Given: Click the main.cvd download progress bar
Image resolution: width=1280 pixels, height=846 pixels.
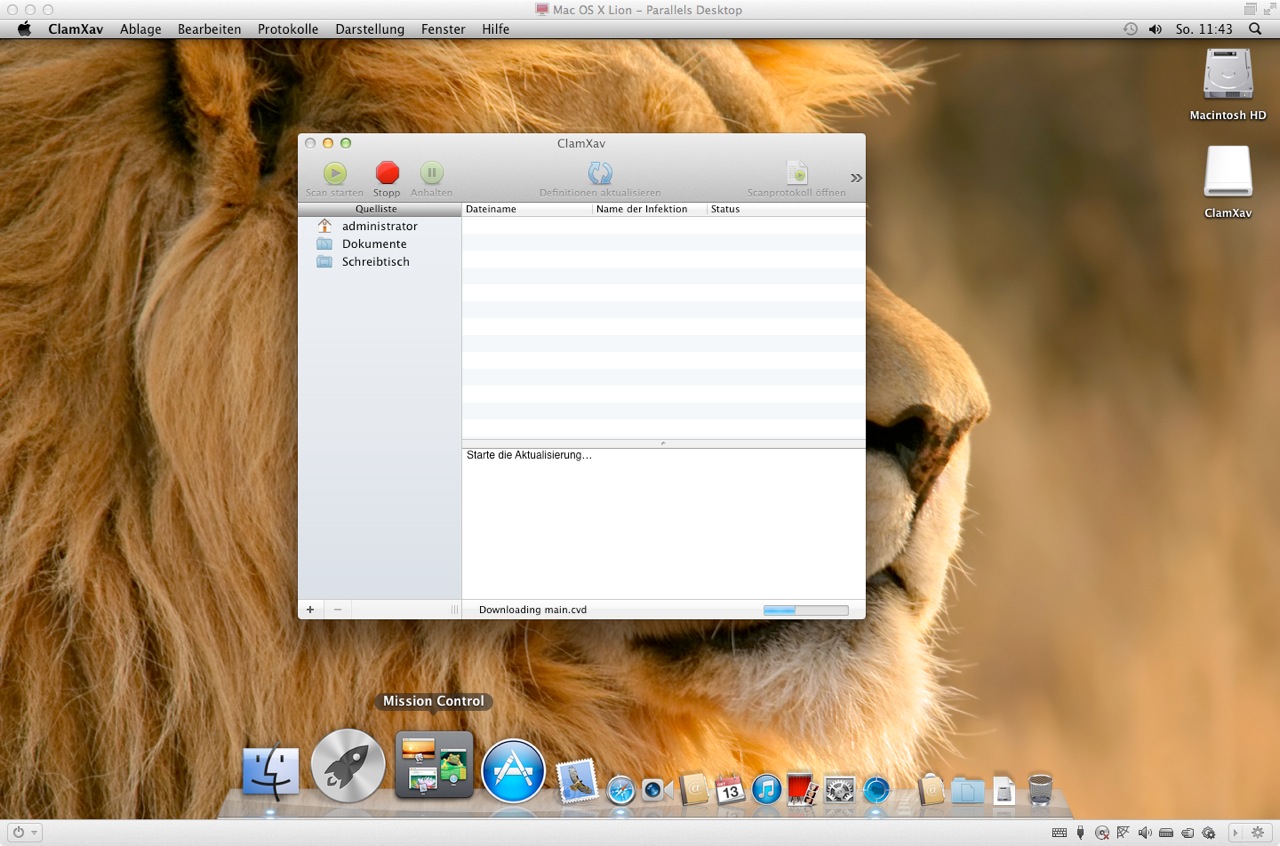Looking at the screenshot, I should pos(806,610).
